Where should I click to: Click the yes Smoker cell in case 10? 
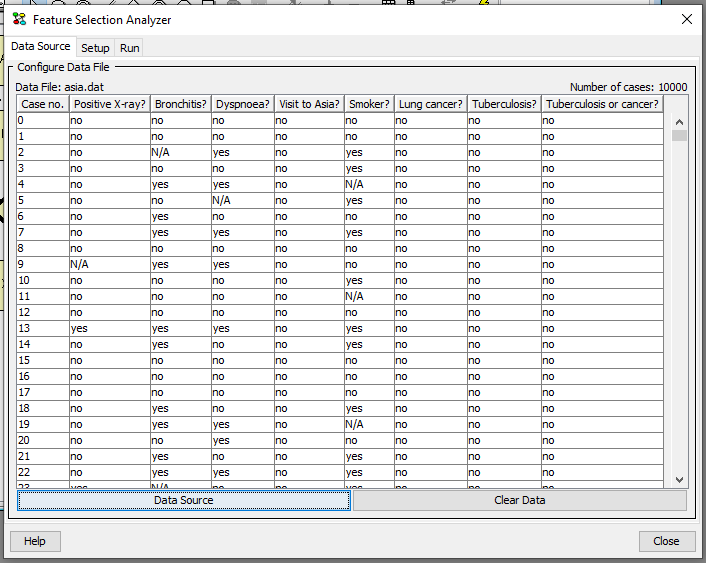click(369, 280)
